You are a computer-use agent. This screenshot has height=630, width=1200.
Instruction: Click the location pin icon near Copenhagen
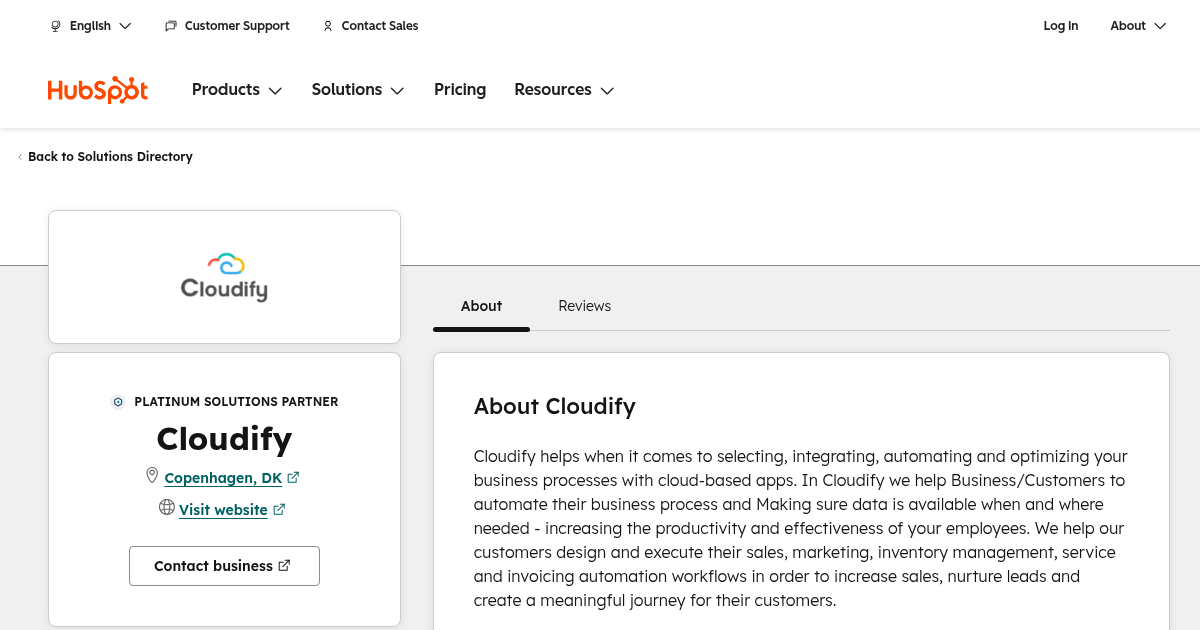(x=152, y=476)
